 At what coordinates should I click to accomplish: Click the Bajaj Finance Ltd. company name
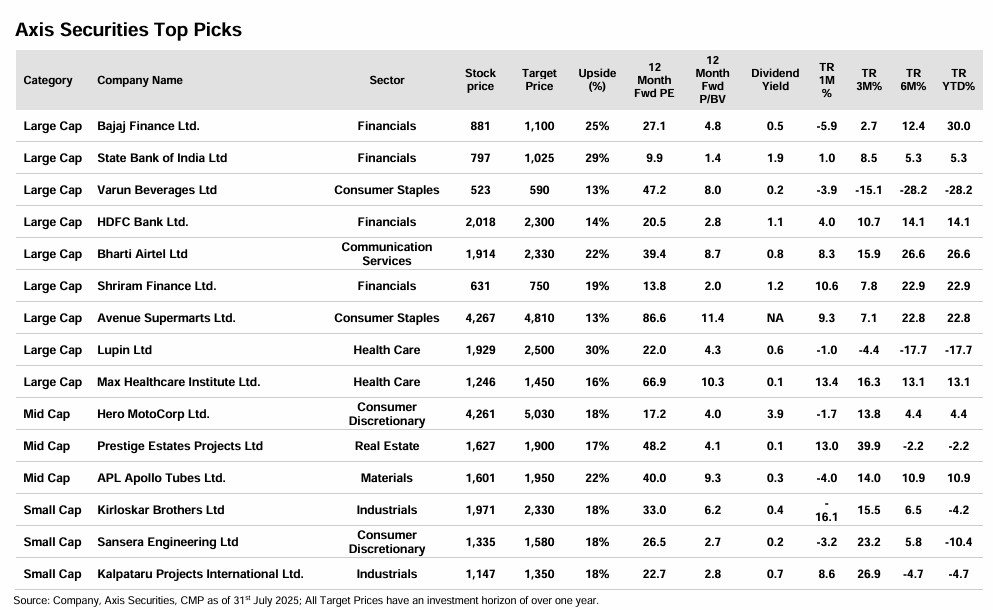pos(148,126)
